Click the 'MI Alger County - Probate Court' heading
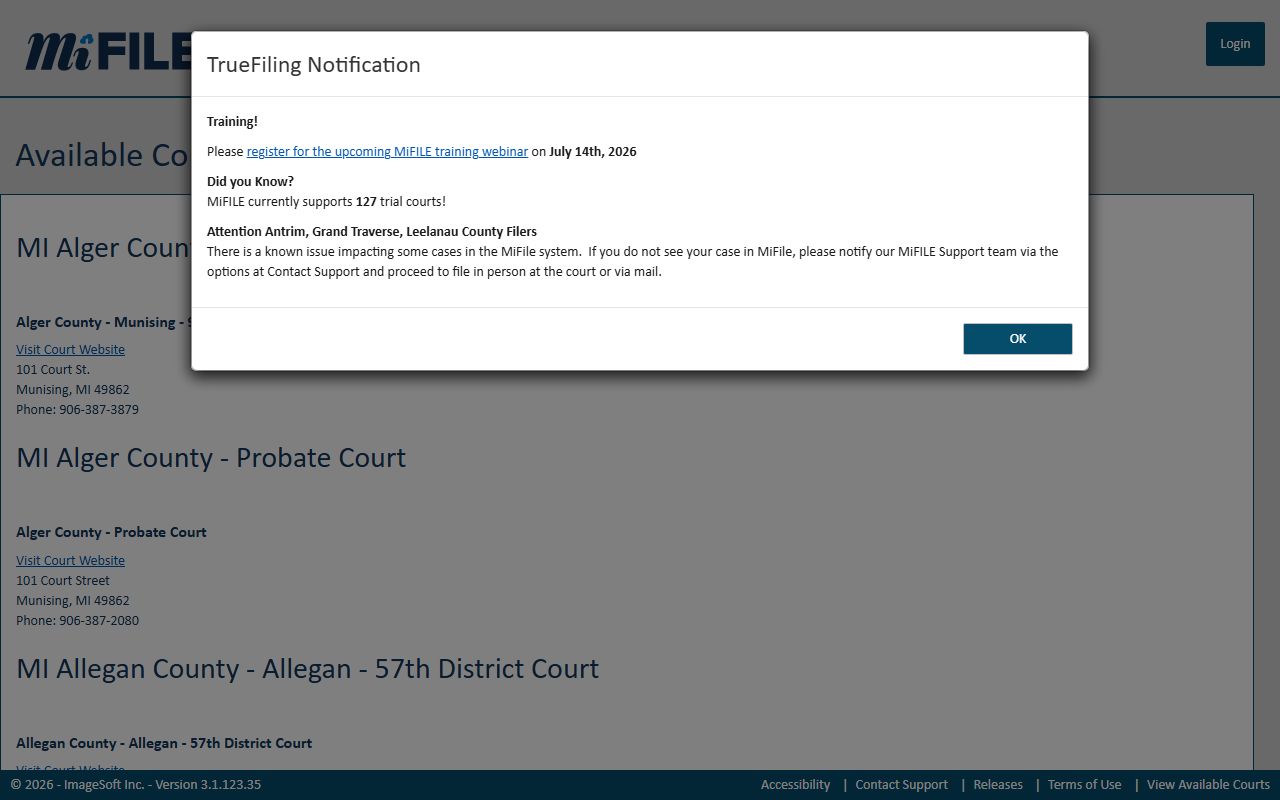 [211, 458]
